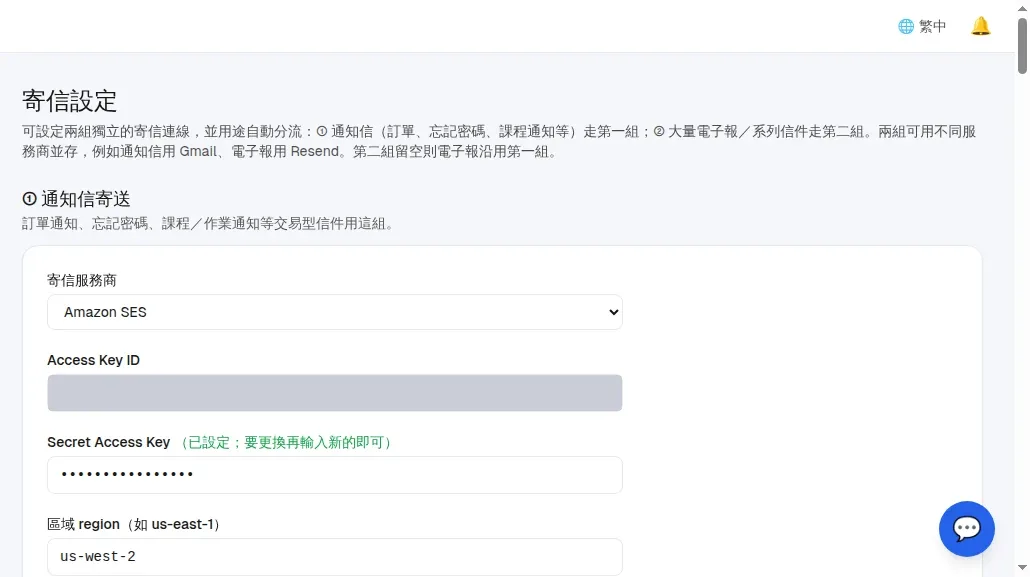Click the region field showing us-west-2
This screenshot has width=1030, height=577.
334,557
